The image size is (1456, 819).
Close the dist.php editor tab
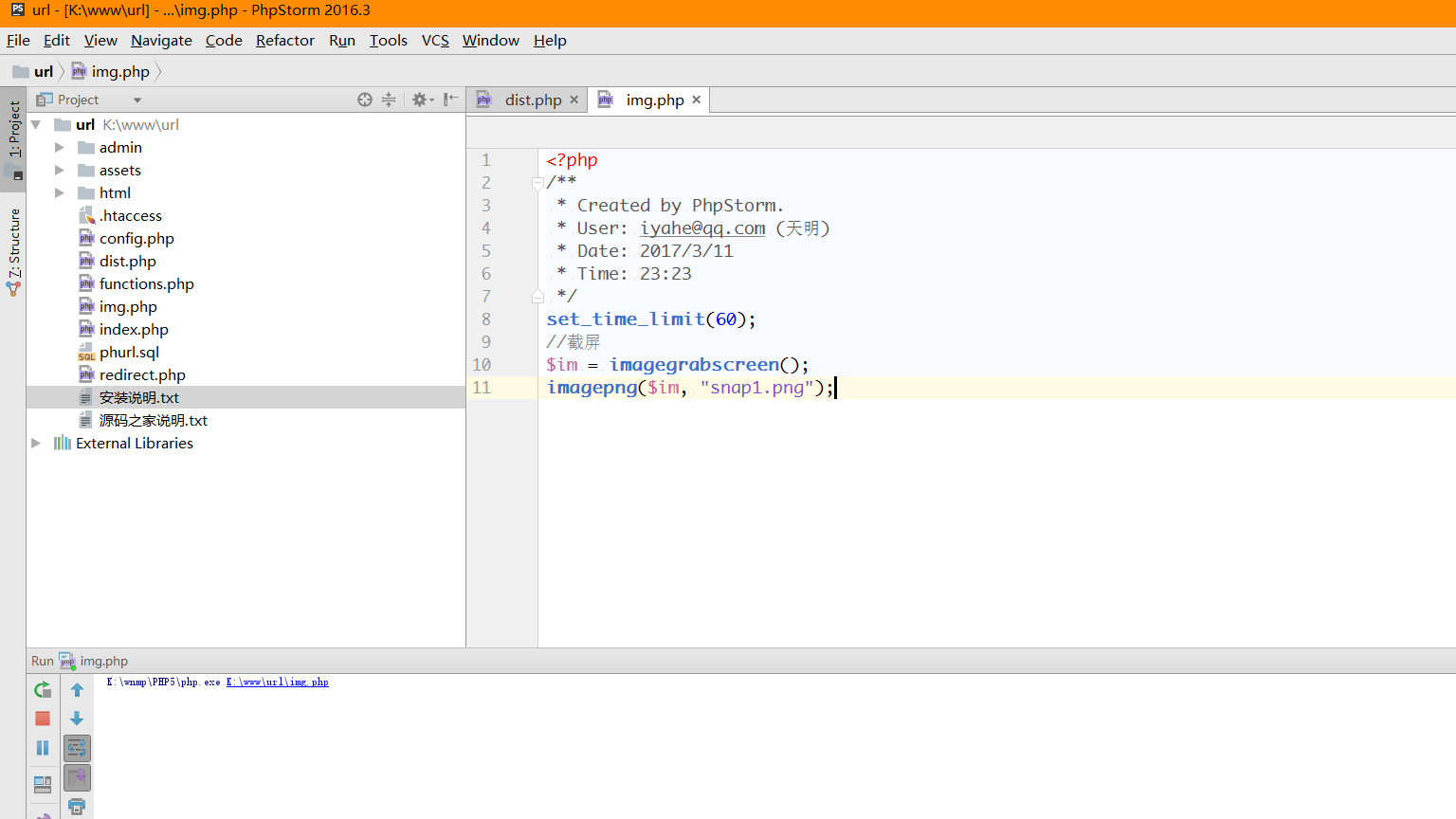click(574, 100)
